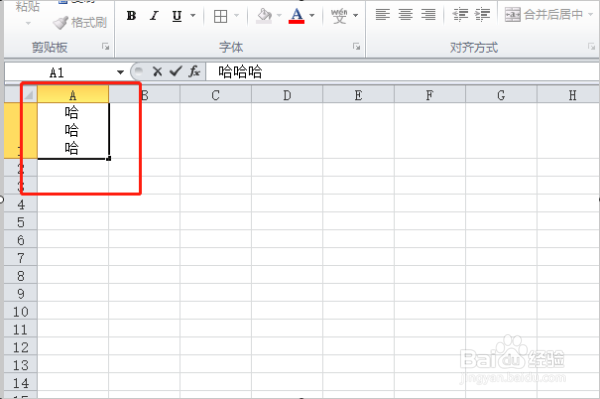Image resolution: width=600 pixels, height=399 pixels.
Task: Open the 合并后居中 dropdown arrow
Action: tap(590, 15)
